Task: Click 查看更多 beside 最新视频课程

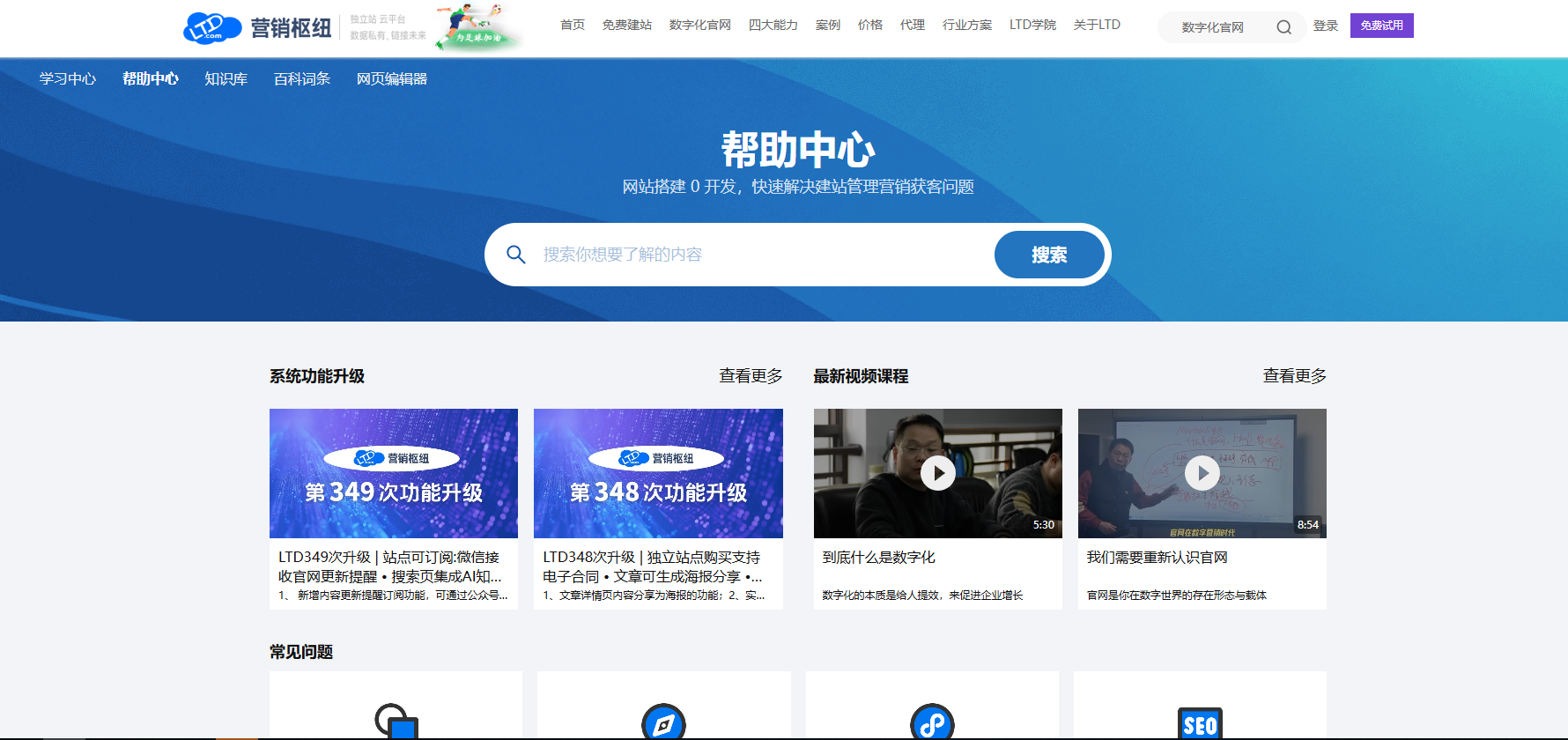Action: pyautogui.click(x=1295, y=376)
